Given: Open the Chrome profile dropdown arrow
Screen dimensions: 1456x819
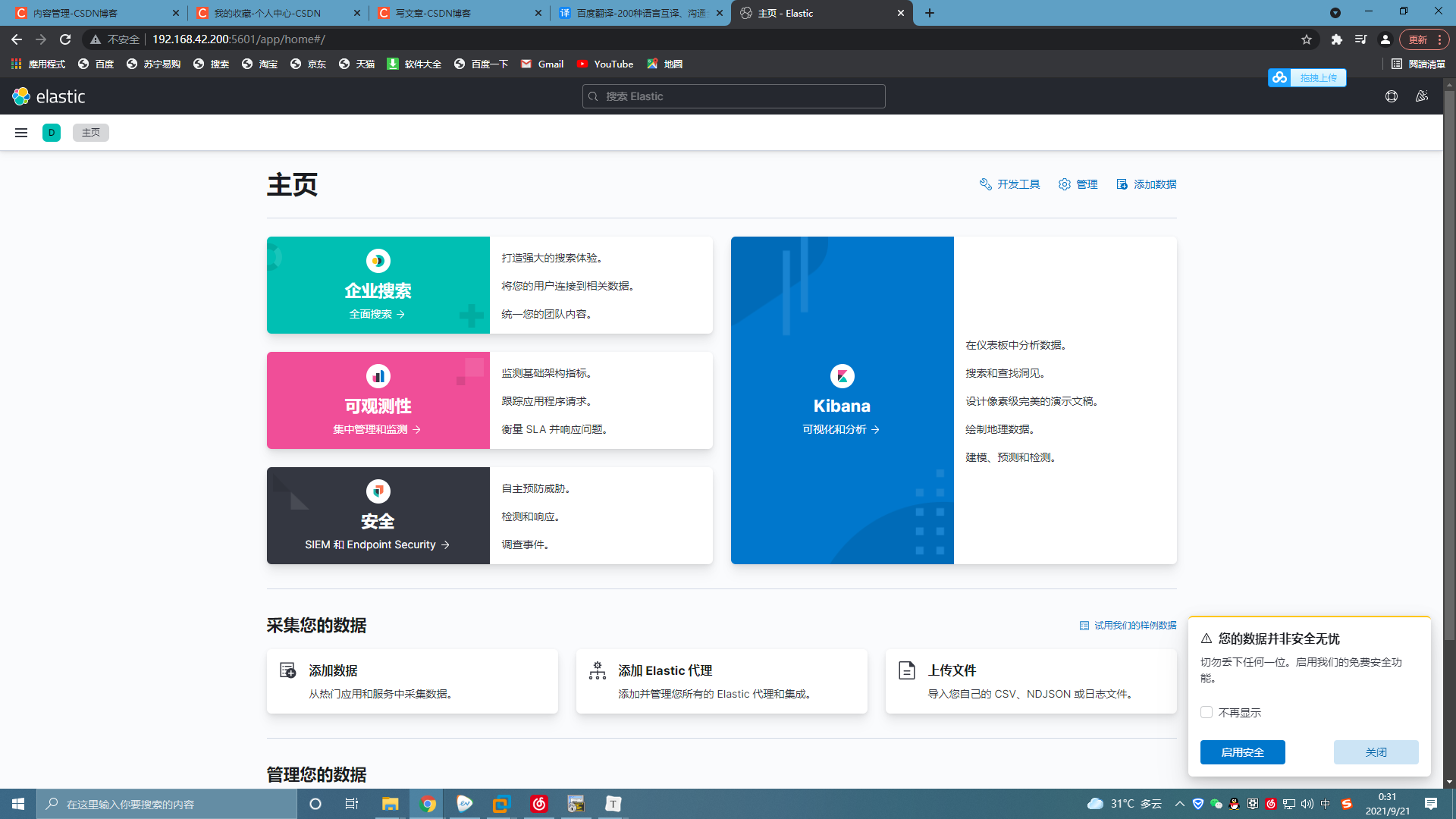Looking at the screenshot, I should pyautogui.click(x=1335, y=13).
